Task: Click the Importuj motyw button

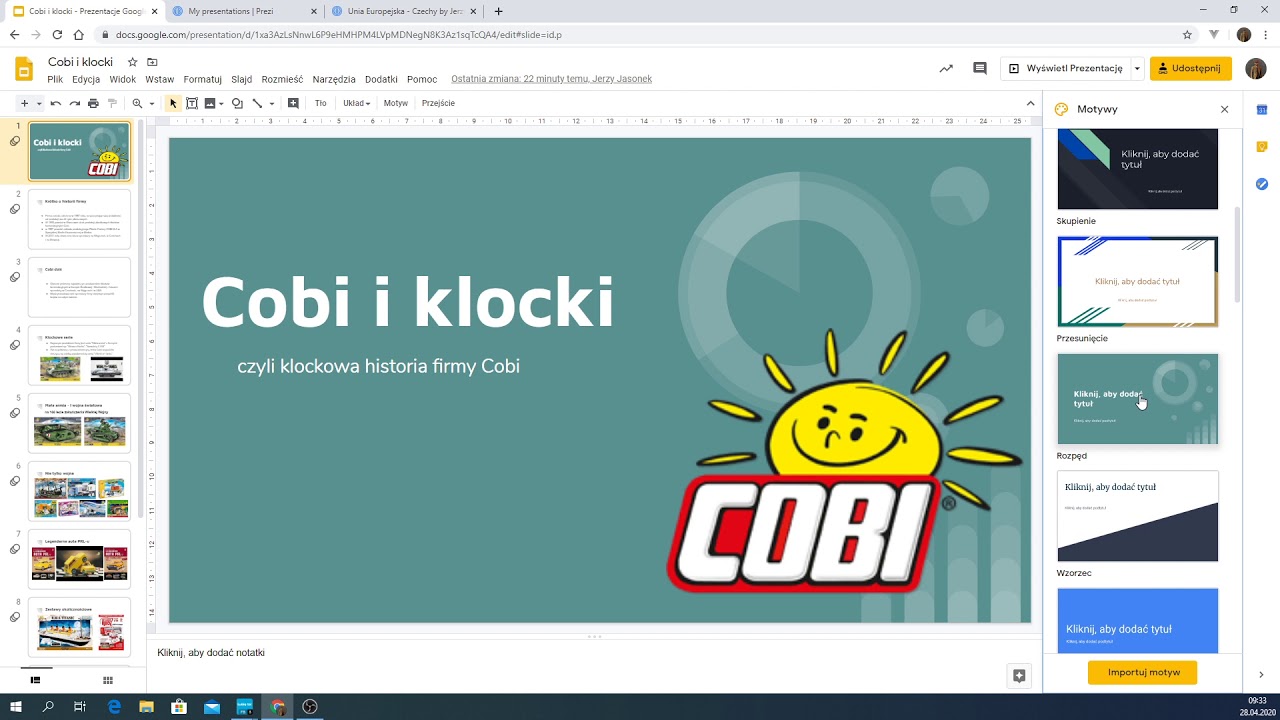Action: [1142, 672]
